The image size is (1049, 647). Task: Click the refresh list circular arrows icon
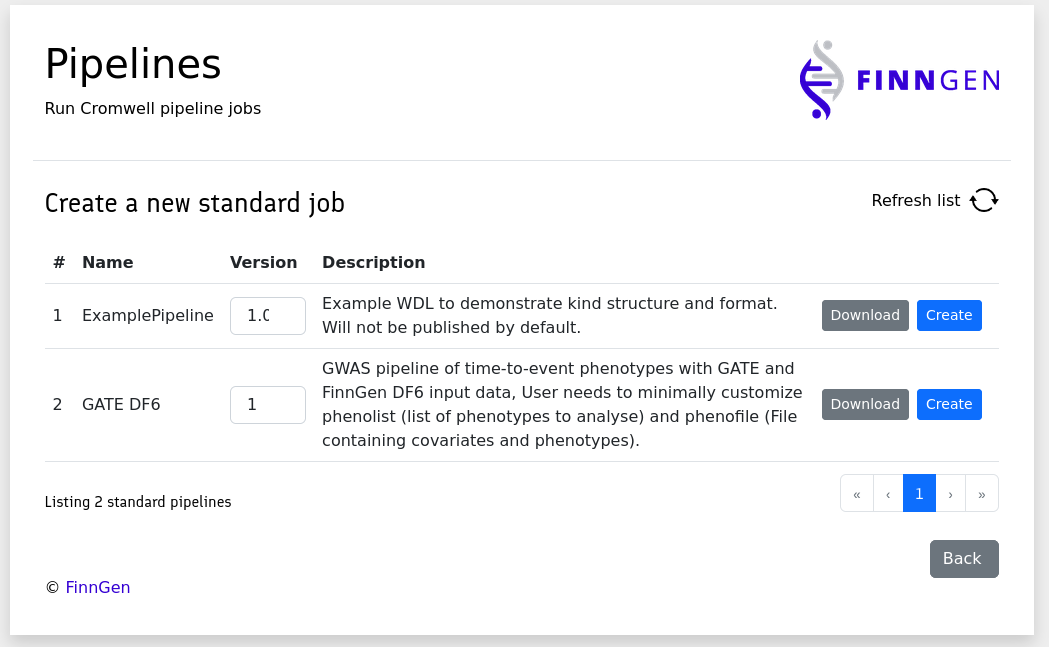coord(984,200)
